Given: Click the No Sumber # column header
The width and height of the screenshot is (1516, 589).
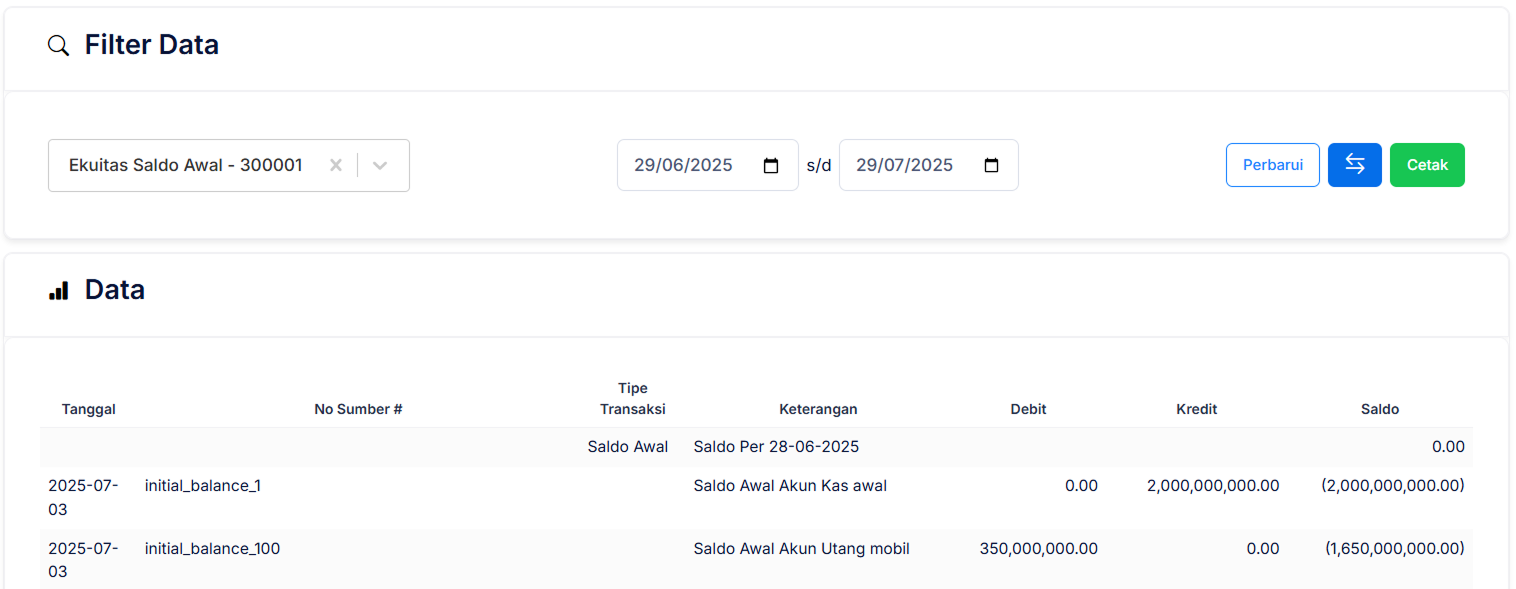Looking at the screenshot, I should (358, 409).
